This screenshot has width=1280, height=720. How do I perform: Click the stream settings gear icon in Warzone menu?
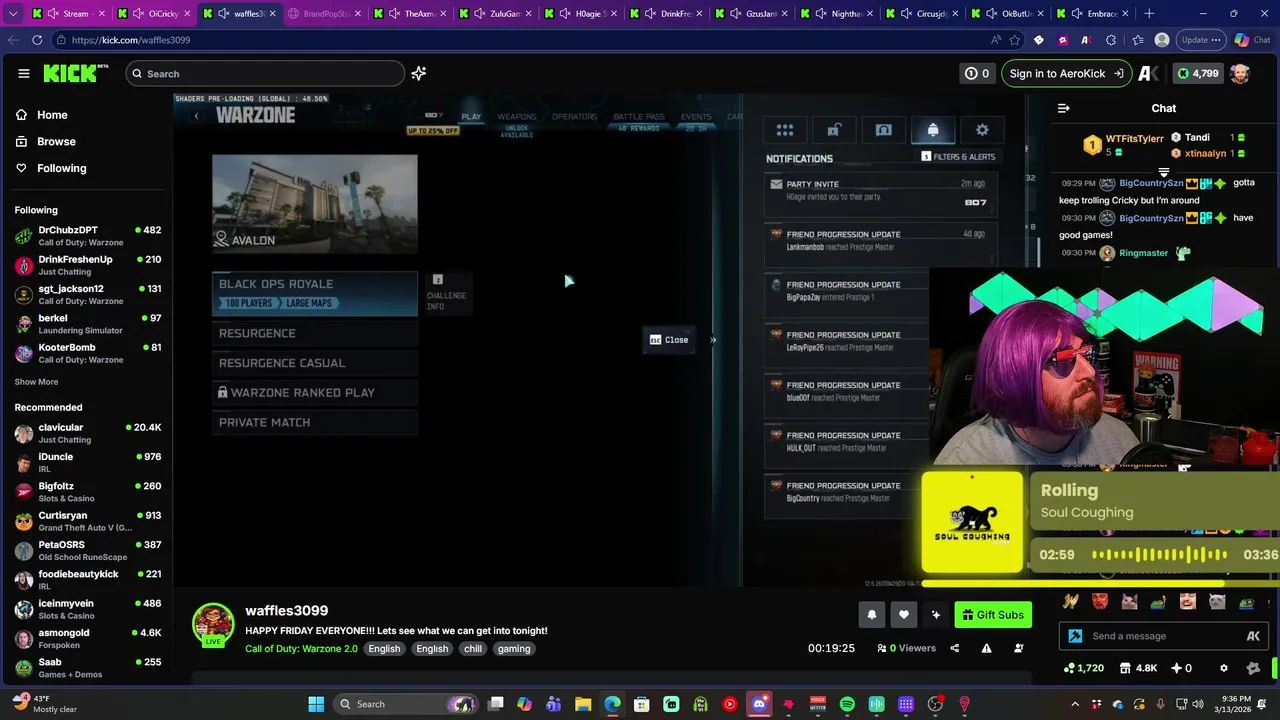pos(982,130)
